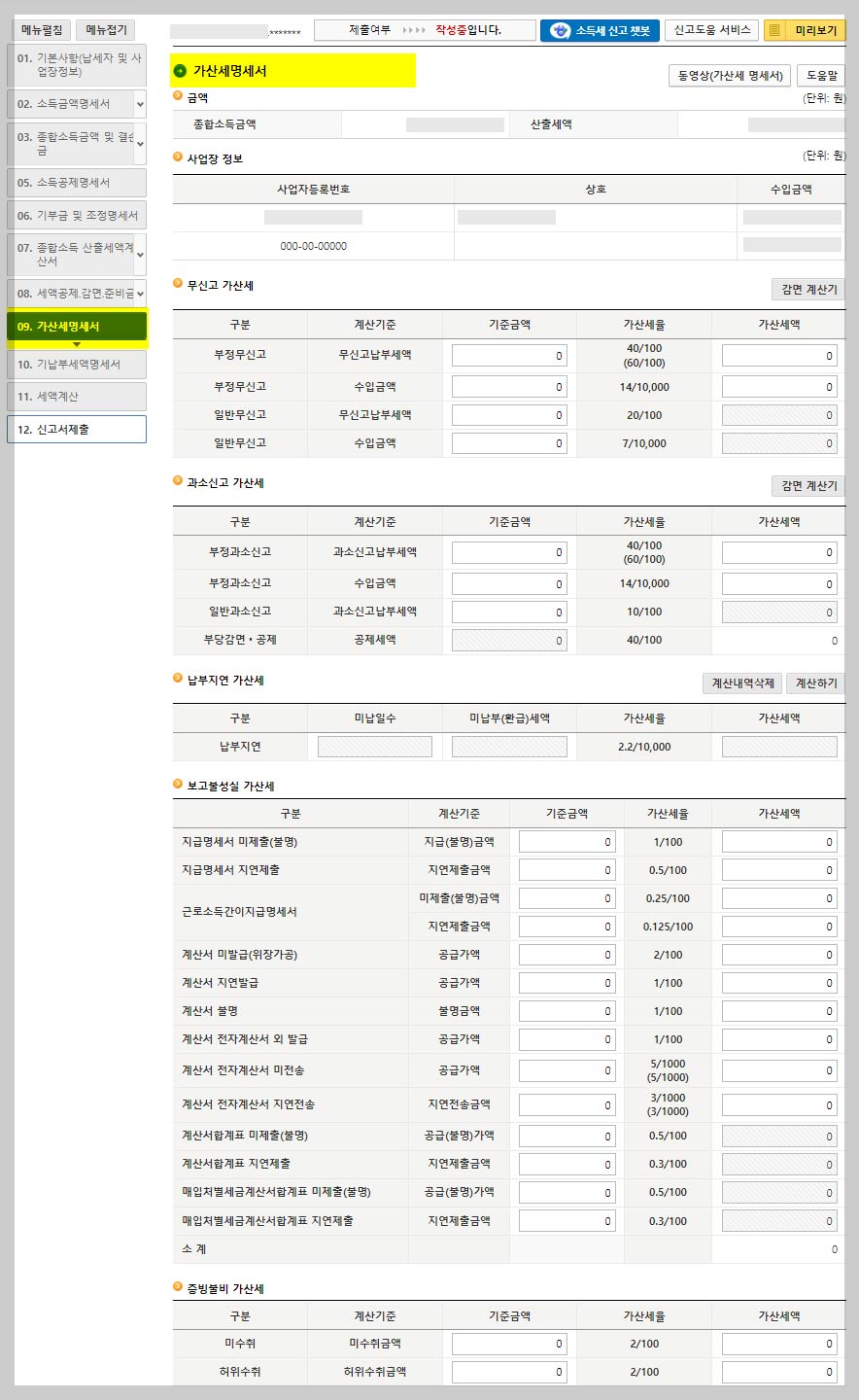The image size is (859, 1400).
Task: Click the 미리보기 preview document icon
Action: [774, 31]
